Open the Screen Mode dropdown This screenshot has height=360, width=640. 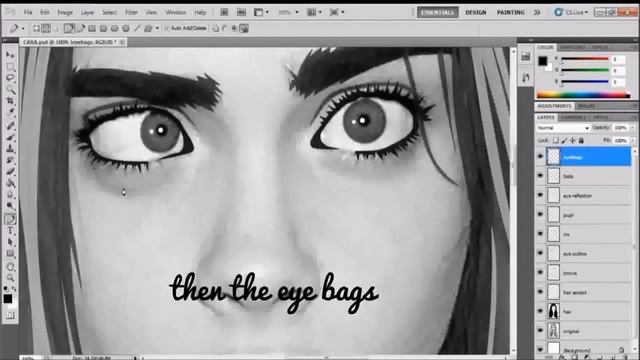pos(337,12)
